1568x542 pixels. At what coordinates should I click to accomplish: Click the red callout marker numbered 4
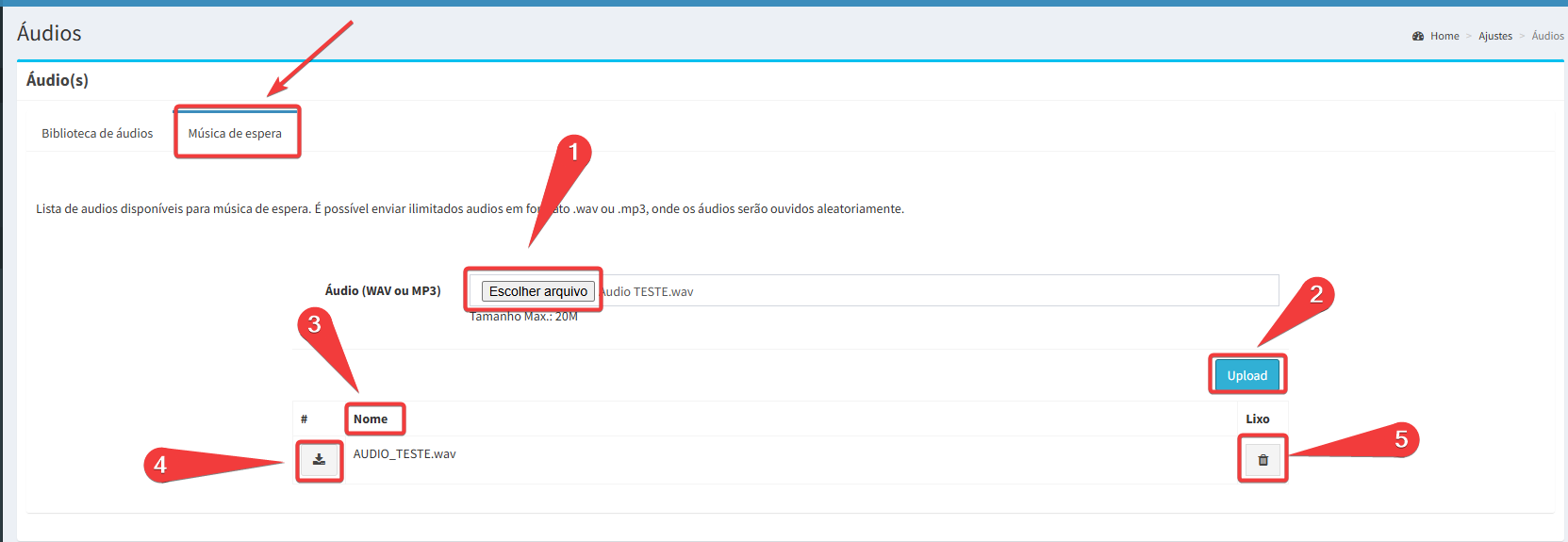[x=160, y=464]
